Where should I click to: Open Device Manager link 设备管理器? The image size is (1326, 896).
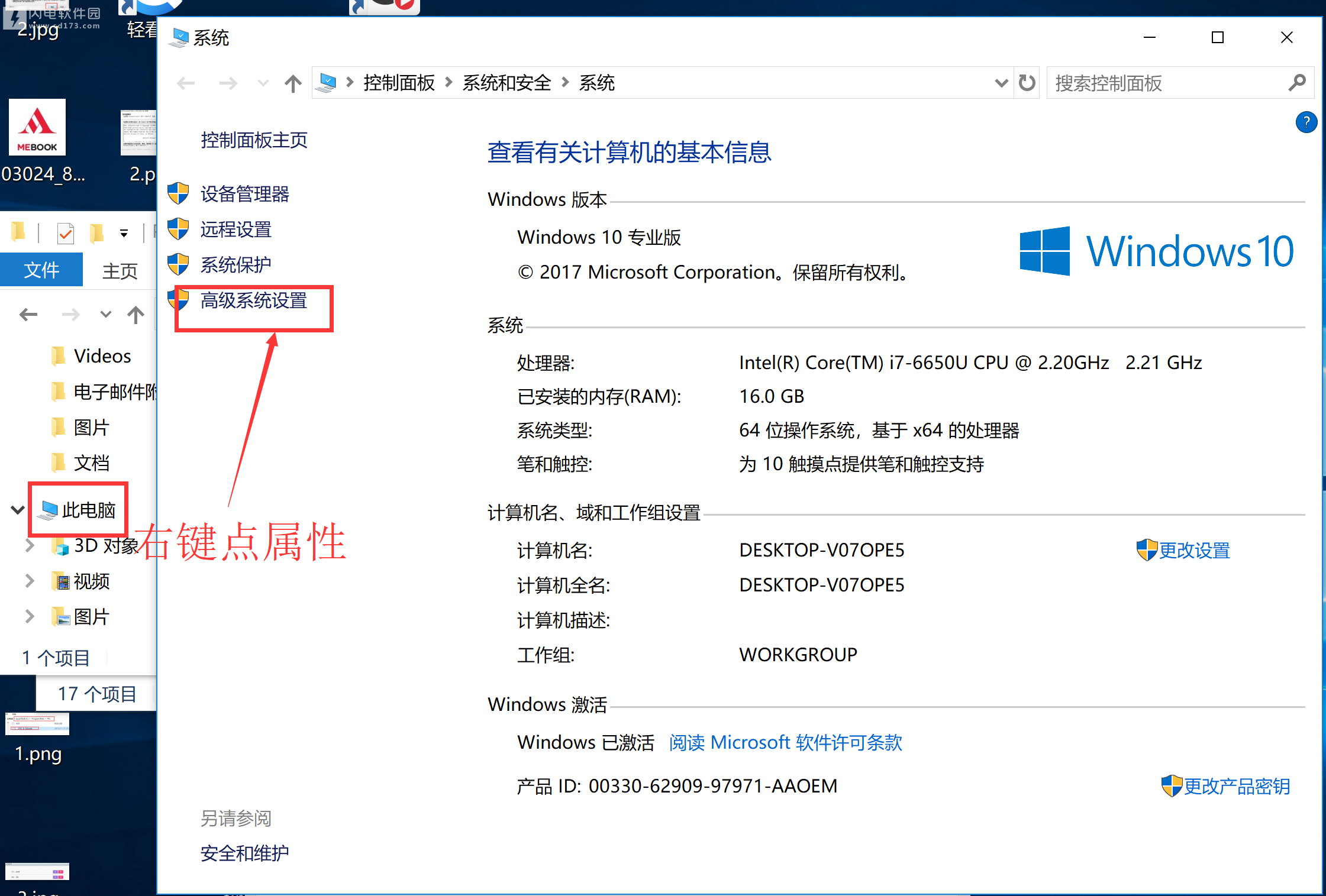tap(244, 194)
